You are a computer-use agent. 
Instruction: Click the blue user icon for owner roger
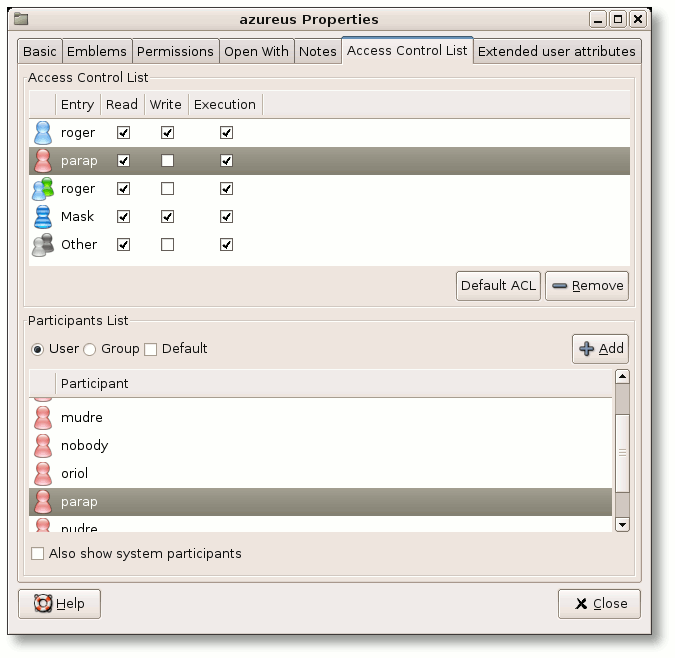(x=43, y=133)
